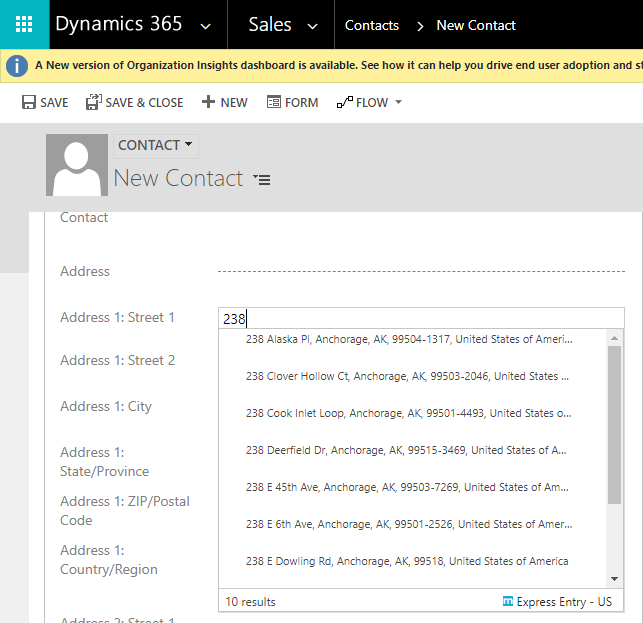Click the Flow icon in toolbar
Screen dimensions: 643x623
pyautogui.click(x=345, y=102)
